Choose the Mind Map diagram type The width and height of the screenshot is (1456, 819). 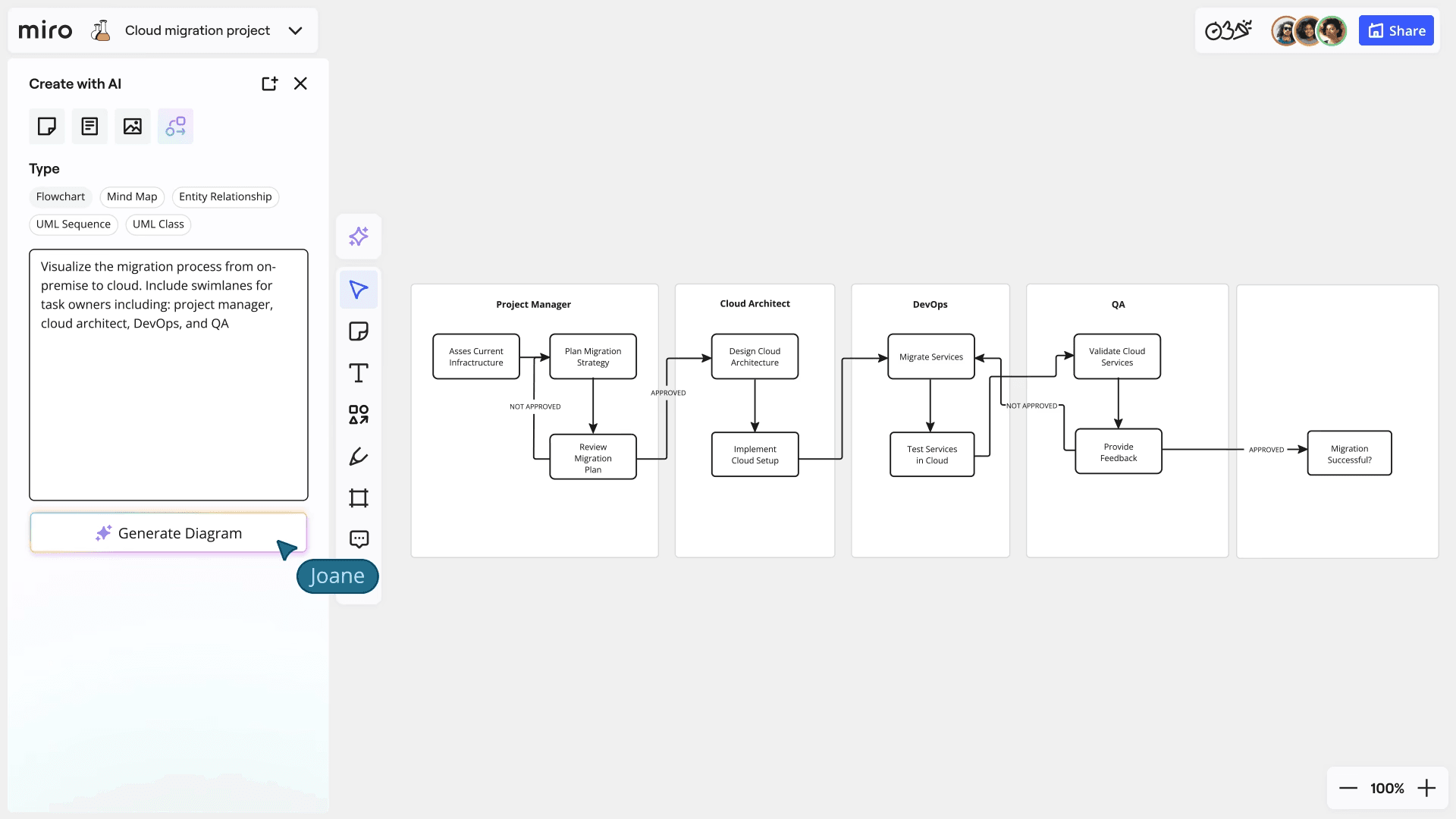132,197
